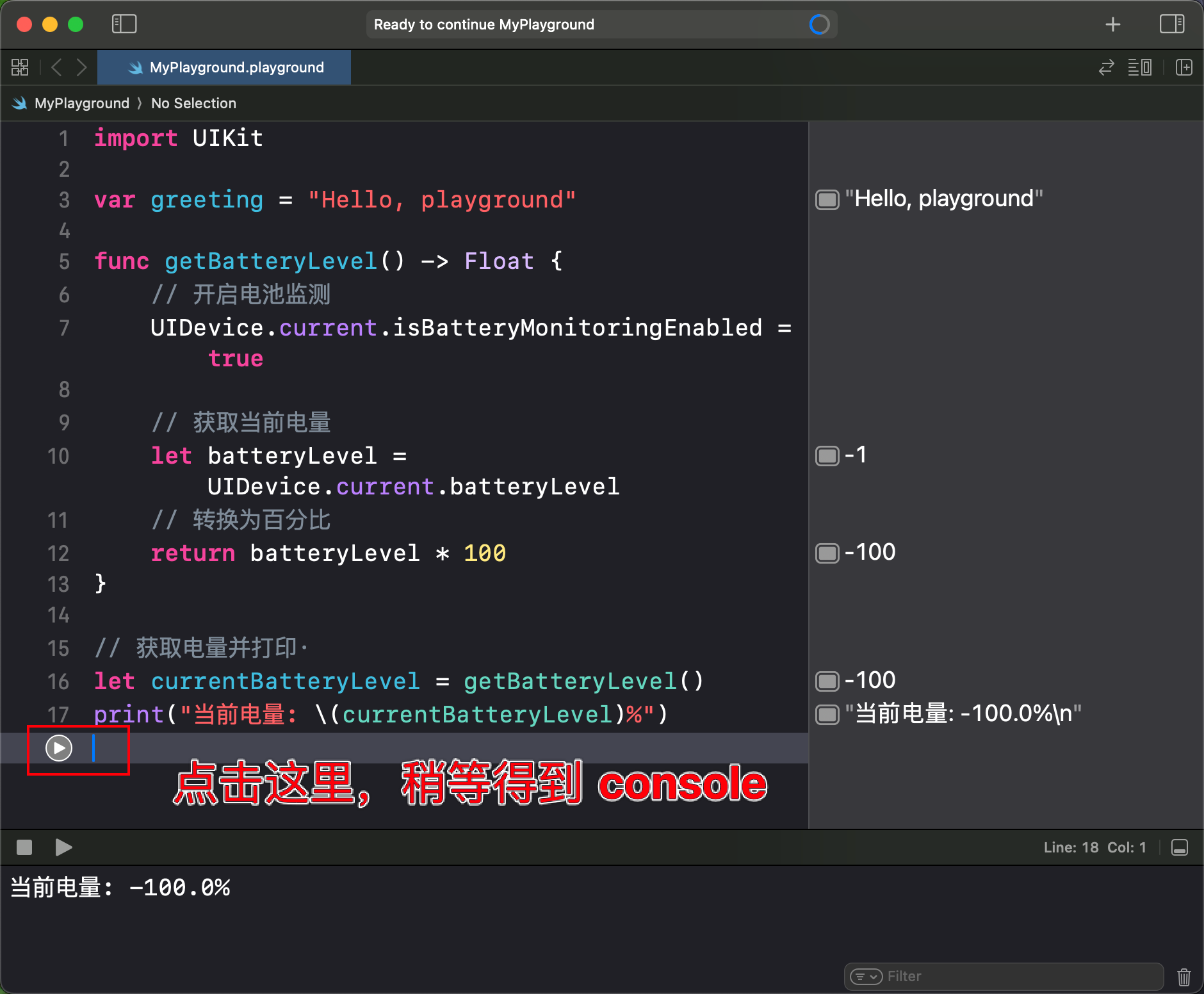
Task: Stop playground execution in debug bar
Action: tap(24, 847)
